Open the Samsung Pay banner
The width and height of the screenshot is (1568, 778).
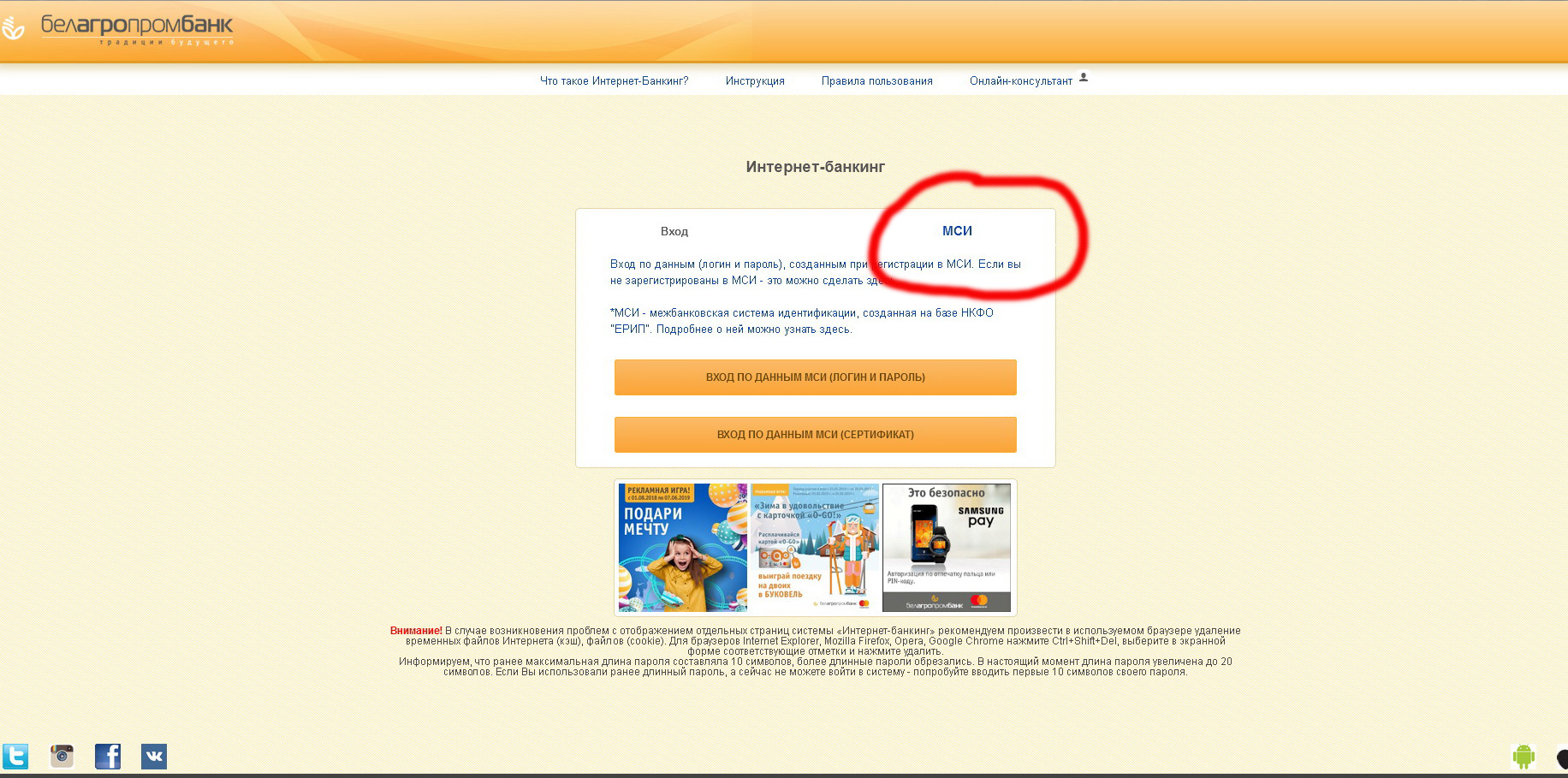click(947, 548)
